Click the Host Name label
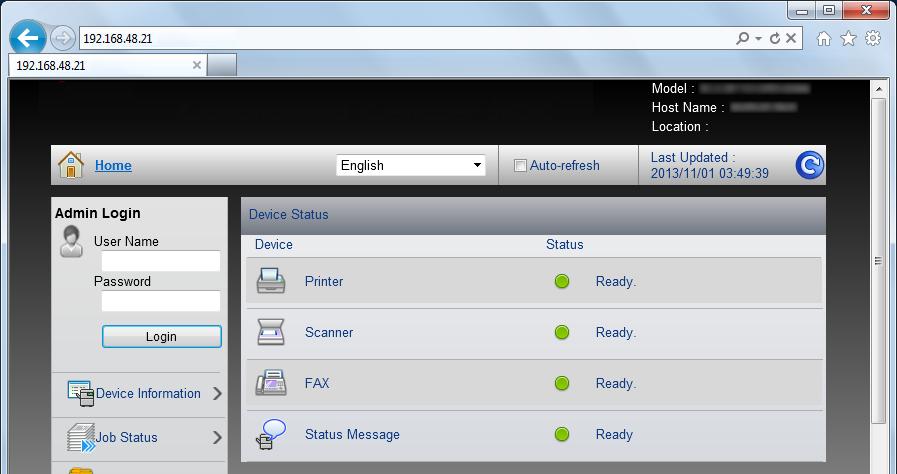 point(688,107)
